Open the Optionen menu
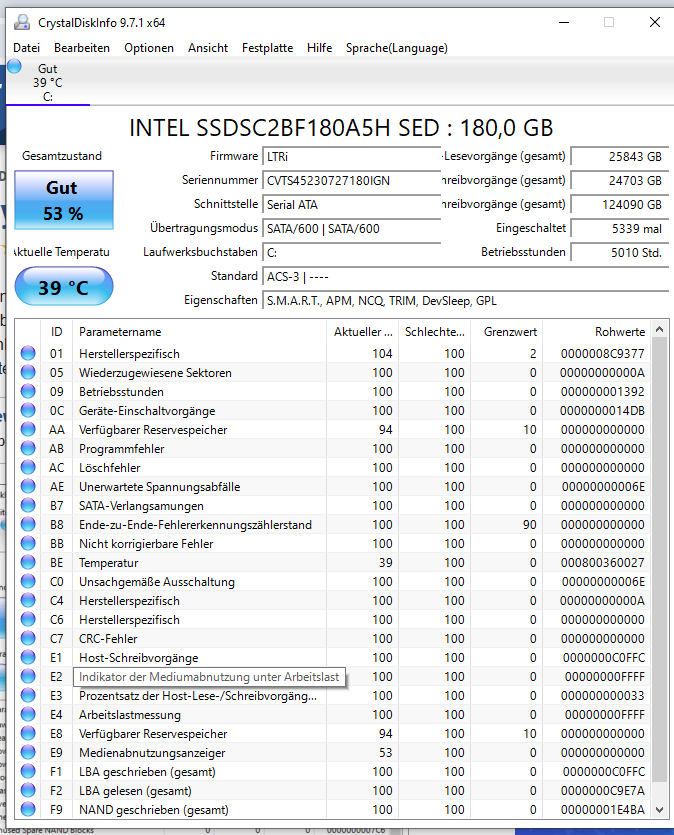This screenshot has height=835, width=674. pyautogui.click(x=149, y=48)
